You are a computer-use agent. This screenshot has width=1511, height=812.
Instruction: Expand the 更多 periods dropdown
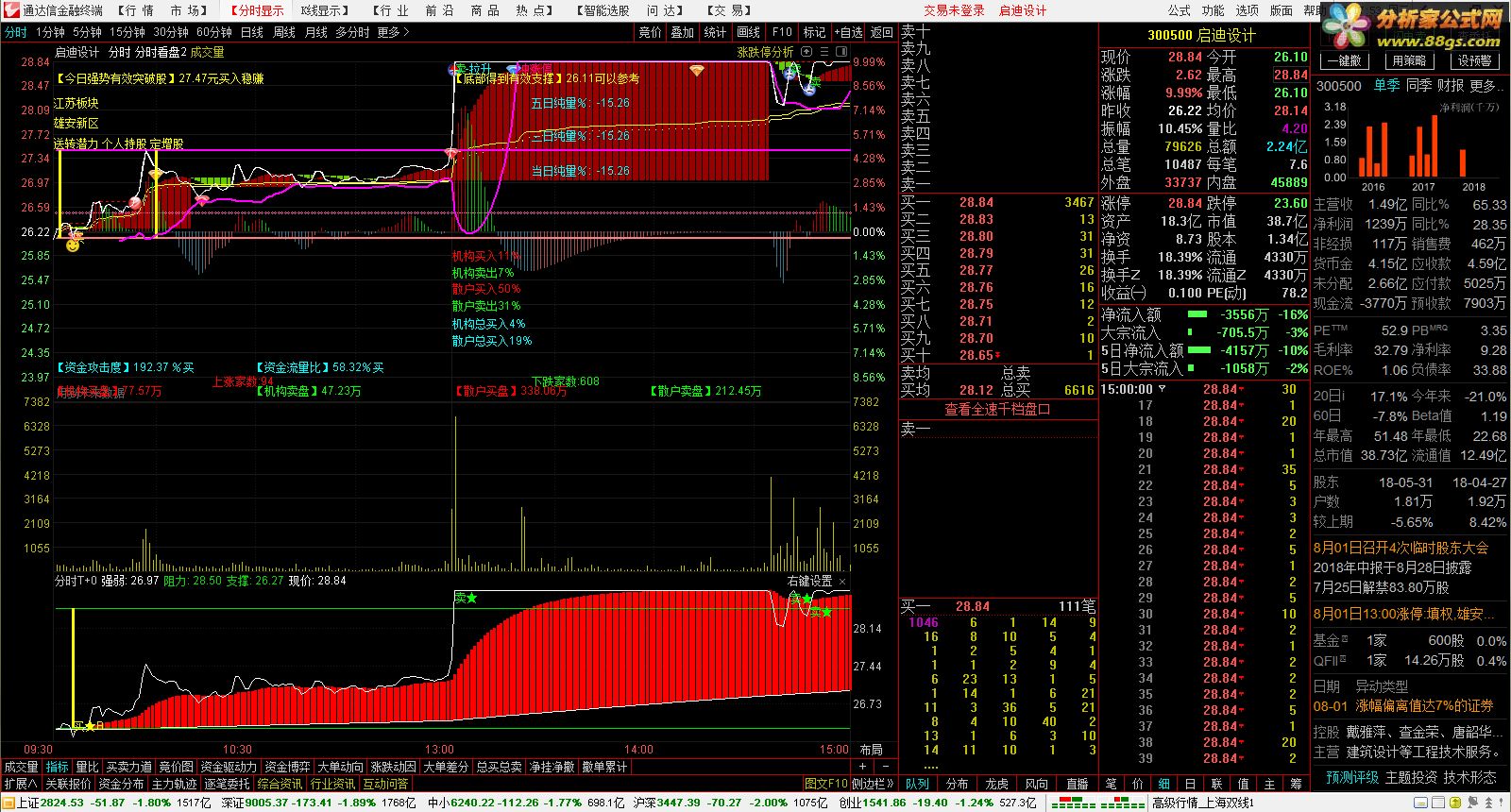pos(393,32)
